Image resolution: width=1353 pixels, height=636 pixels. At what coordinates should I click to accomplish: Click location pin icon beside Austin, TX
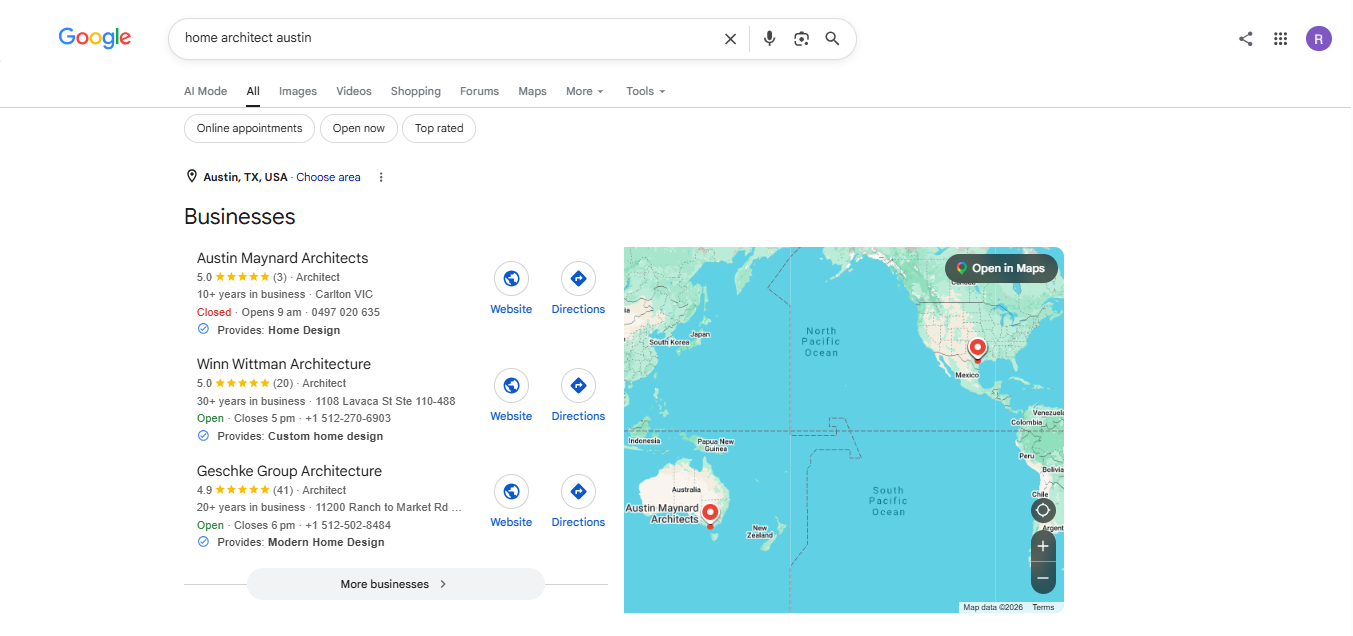point(192,177)
